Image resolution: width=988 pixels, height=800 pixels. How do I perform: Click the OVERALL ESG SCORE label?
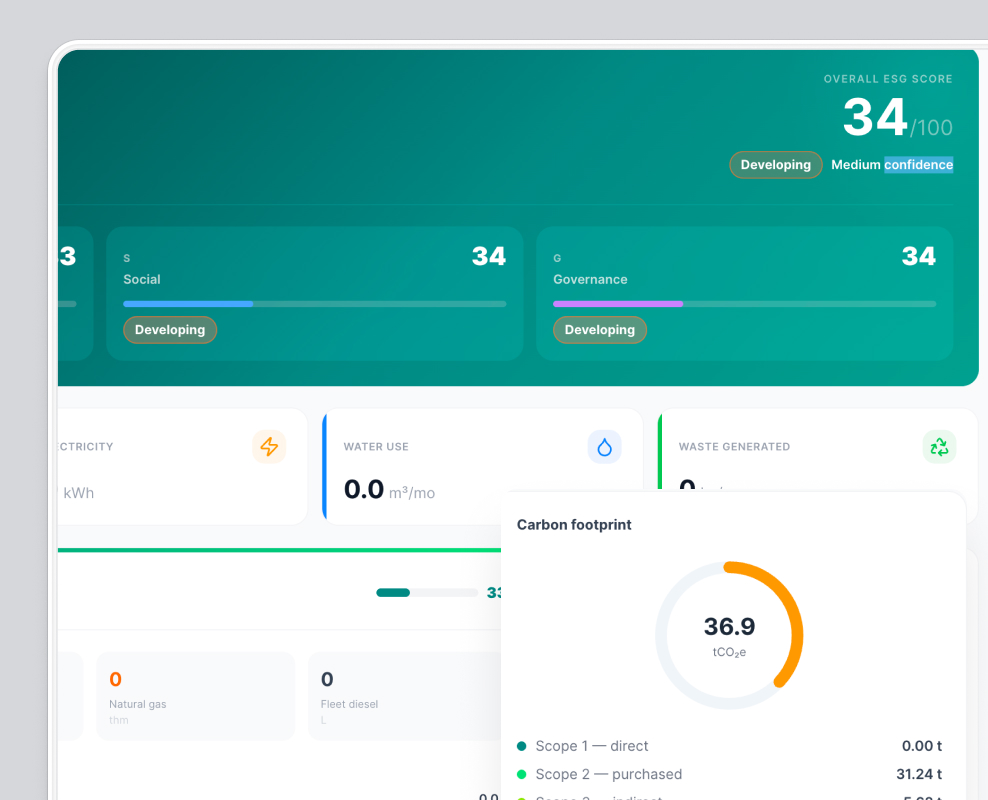(888, 79)
